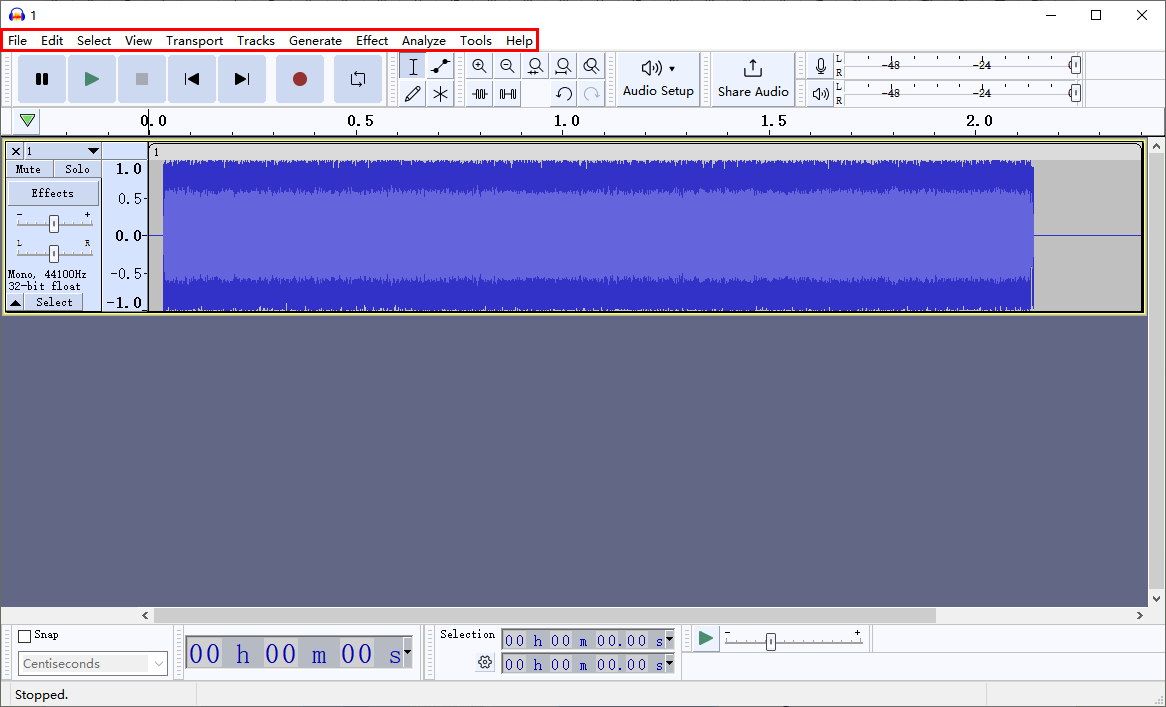1166x707 pixels.
Task: Open the Analyze menu
Action: (x=424, y=41)
